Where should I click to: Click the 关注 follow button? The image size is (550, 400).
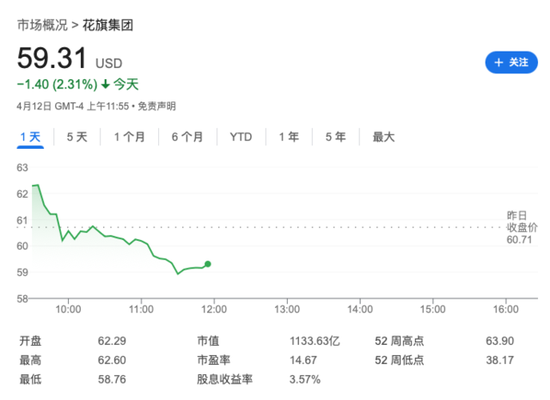pyautogui.click(x=511, y=62)
